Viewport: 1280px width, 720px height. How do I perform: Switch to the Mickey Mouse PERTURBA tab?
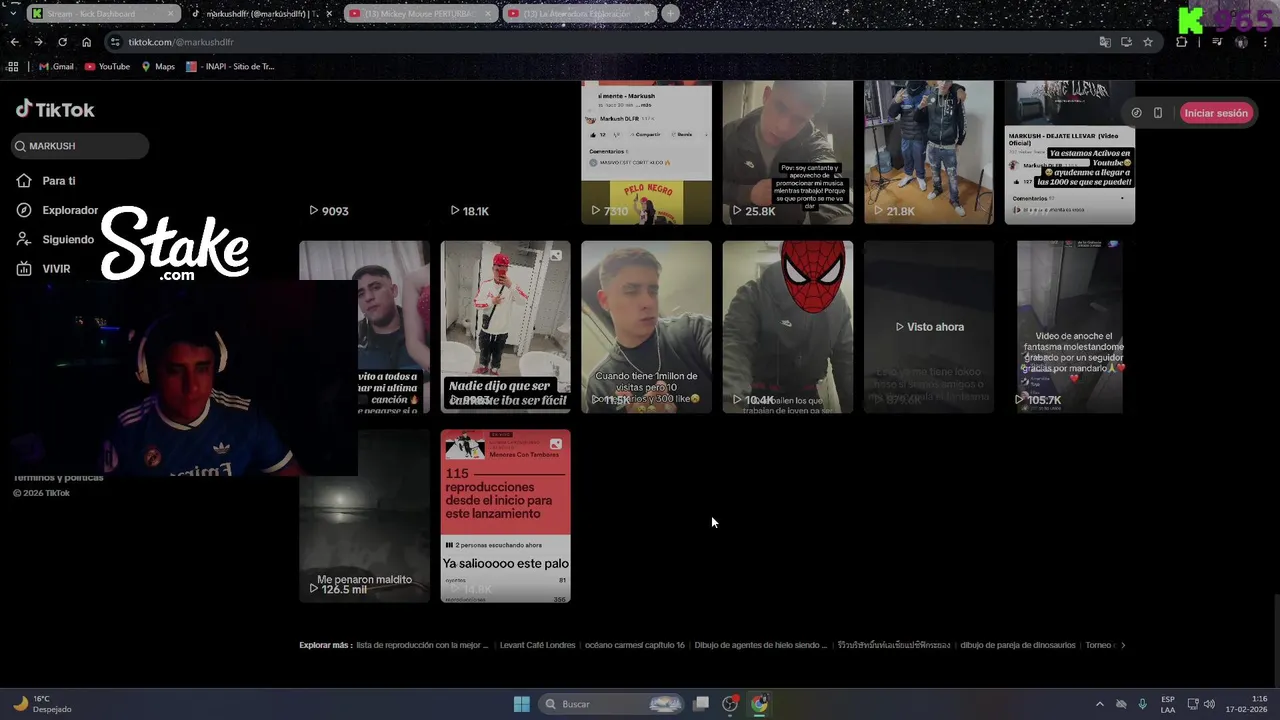pyautogui.click(x=420, y=14)
